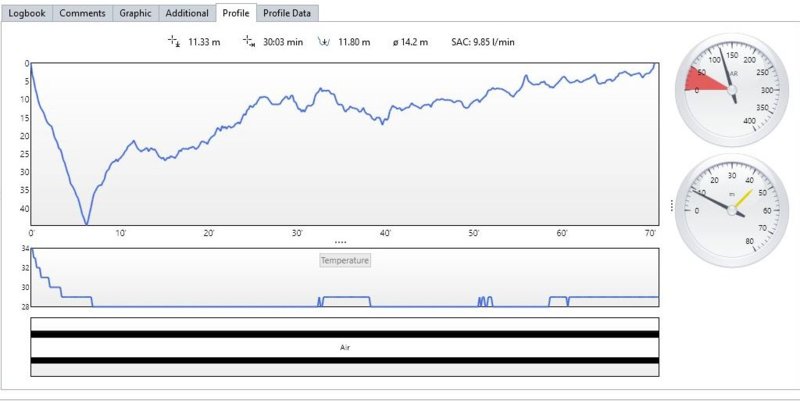Switch to the Comments tab
The width and height of the screenshot is (800, 401).
82,13
